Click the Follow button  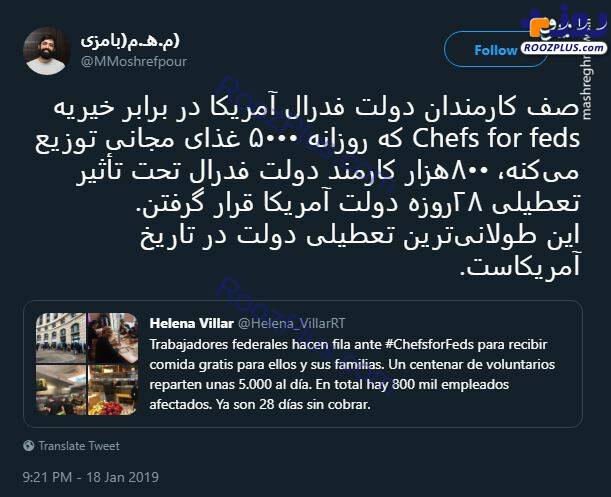tap(495, 50)
